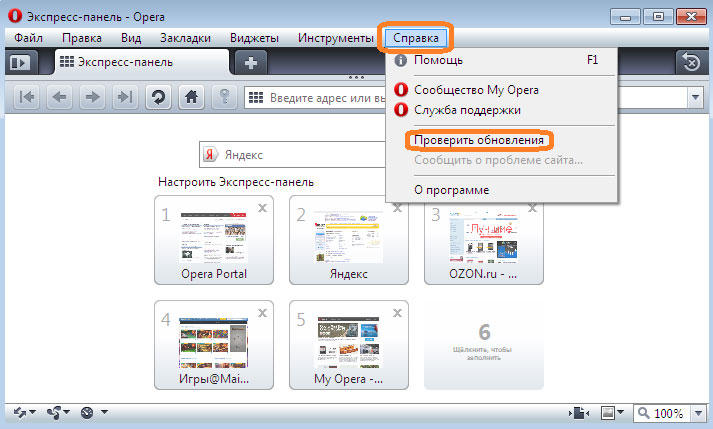
Task: Open the zoom 100% dropdown arrow
Action: (698, 413)
